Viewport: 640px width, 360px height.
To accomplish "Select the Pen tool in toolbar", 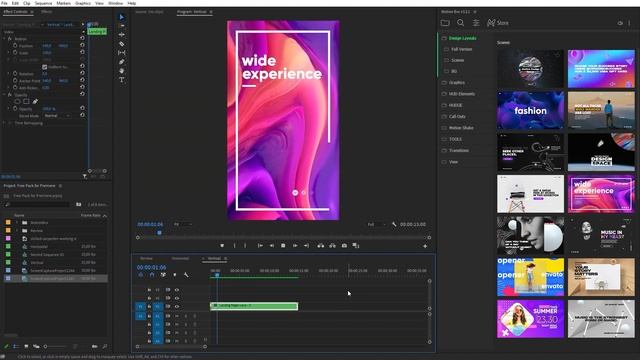I will (x=122, y=62).
